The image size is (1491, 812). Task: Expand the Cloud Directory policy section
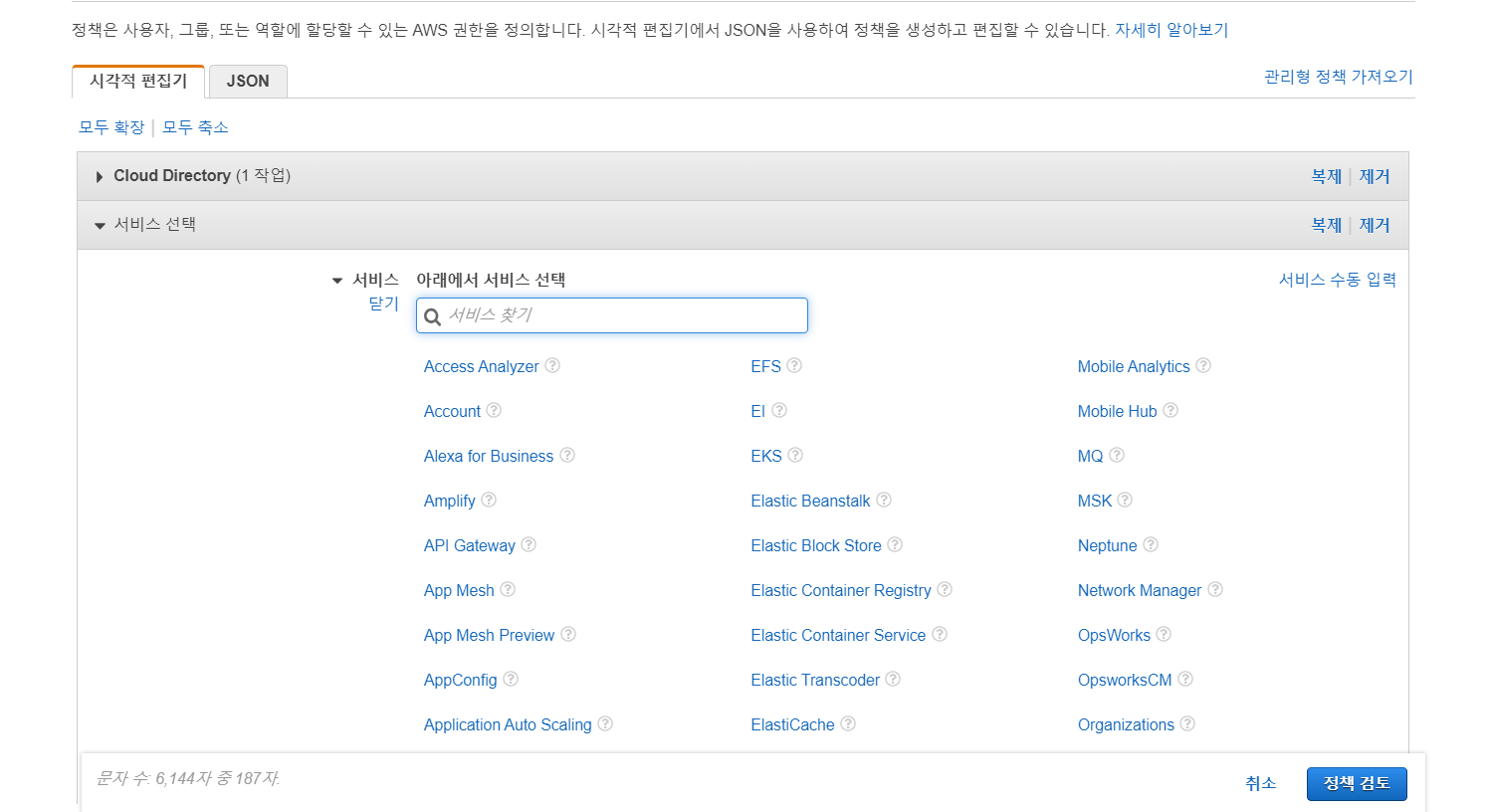pos(100,176)
